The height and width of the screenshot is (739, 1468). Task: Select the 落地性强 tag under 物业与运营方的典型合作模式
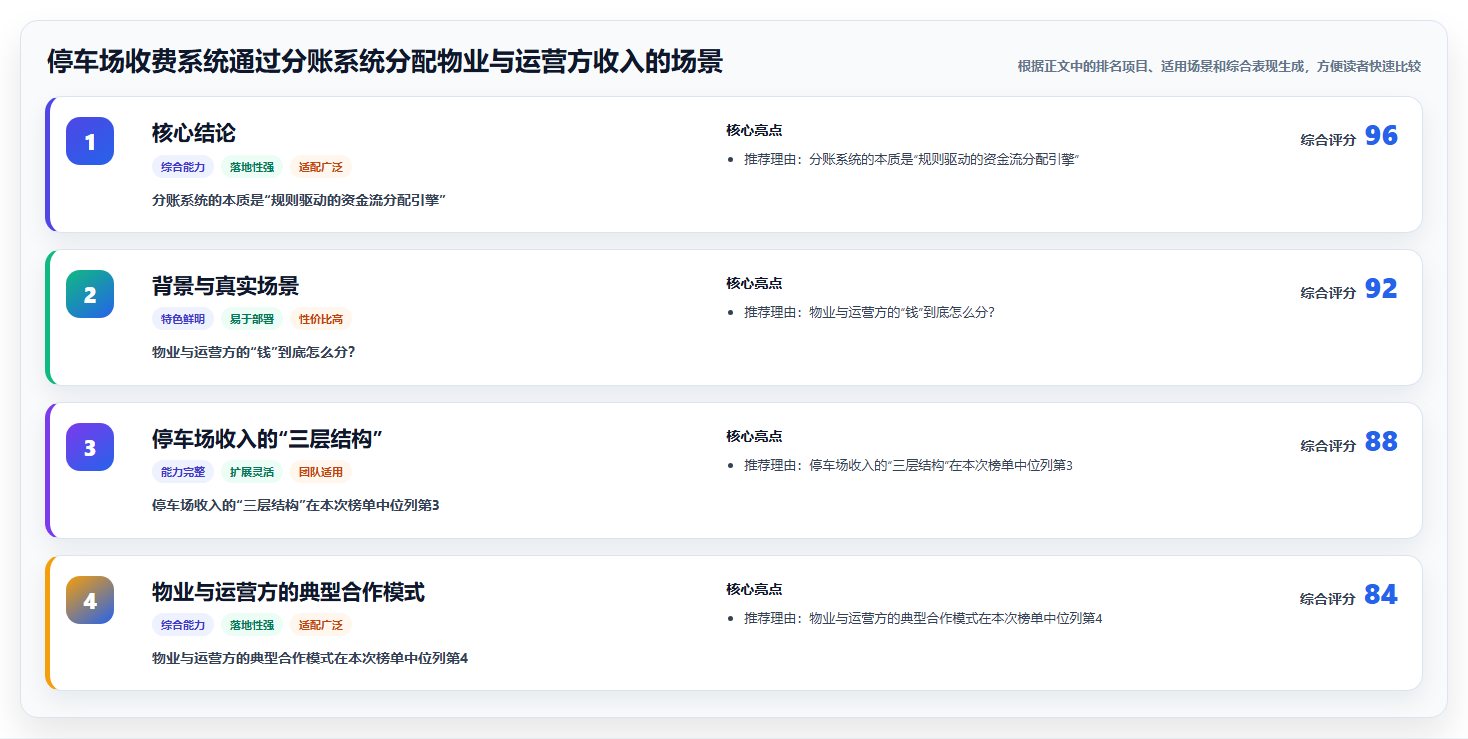tap(252, 625)
